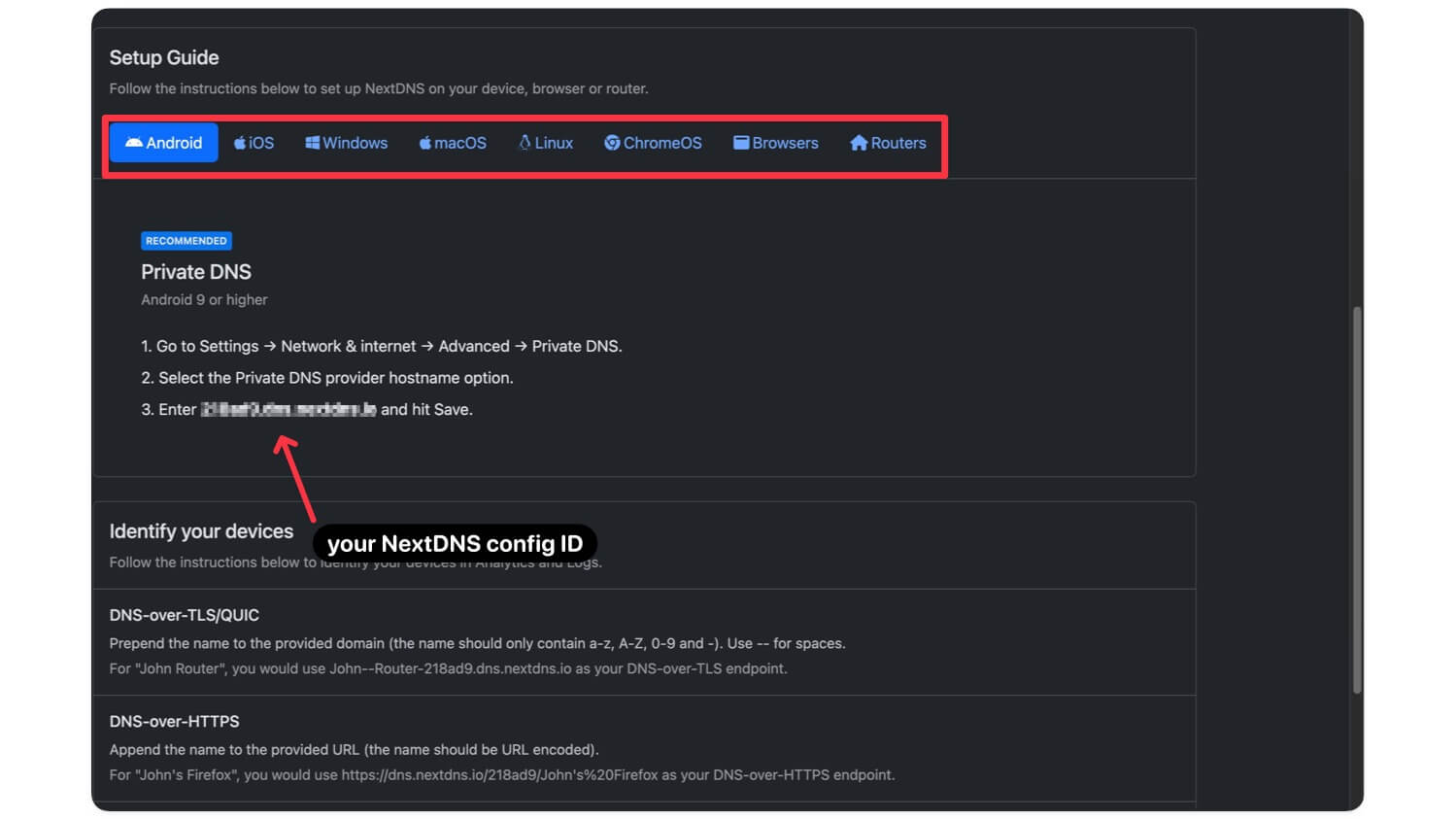The height and width of the screenshot is (819, 1456).
Task: Click the "Private DNS" heading
Action: tap(196, 272)
